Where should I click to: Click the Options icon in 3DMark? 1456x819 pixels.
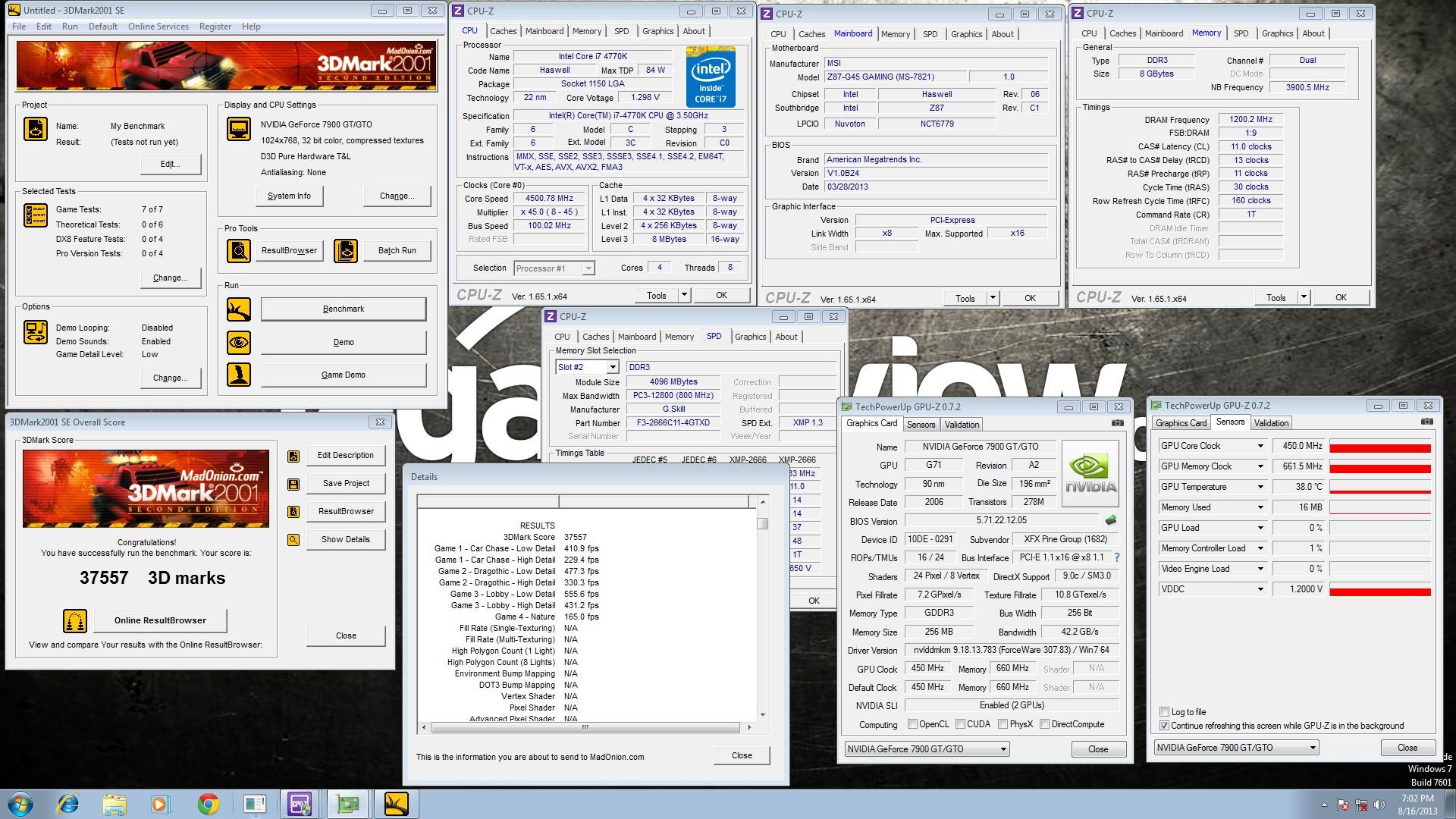(x=36, y=332)
